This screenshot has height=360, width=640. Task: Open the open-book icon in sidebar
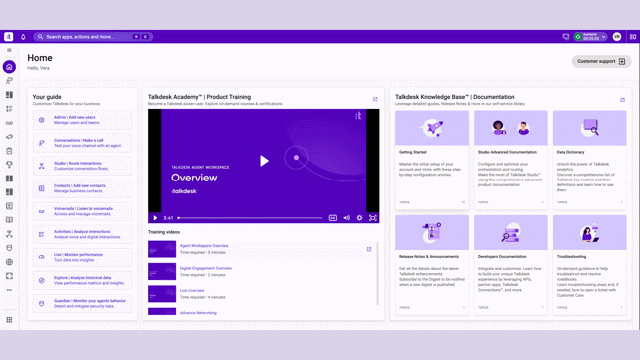click(x=9, y=220)
